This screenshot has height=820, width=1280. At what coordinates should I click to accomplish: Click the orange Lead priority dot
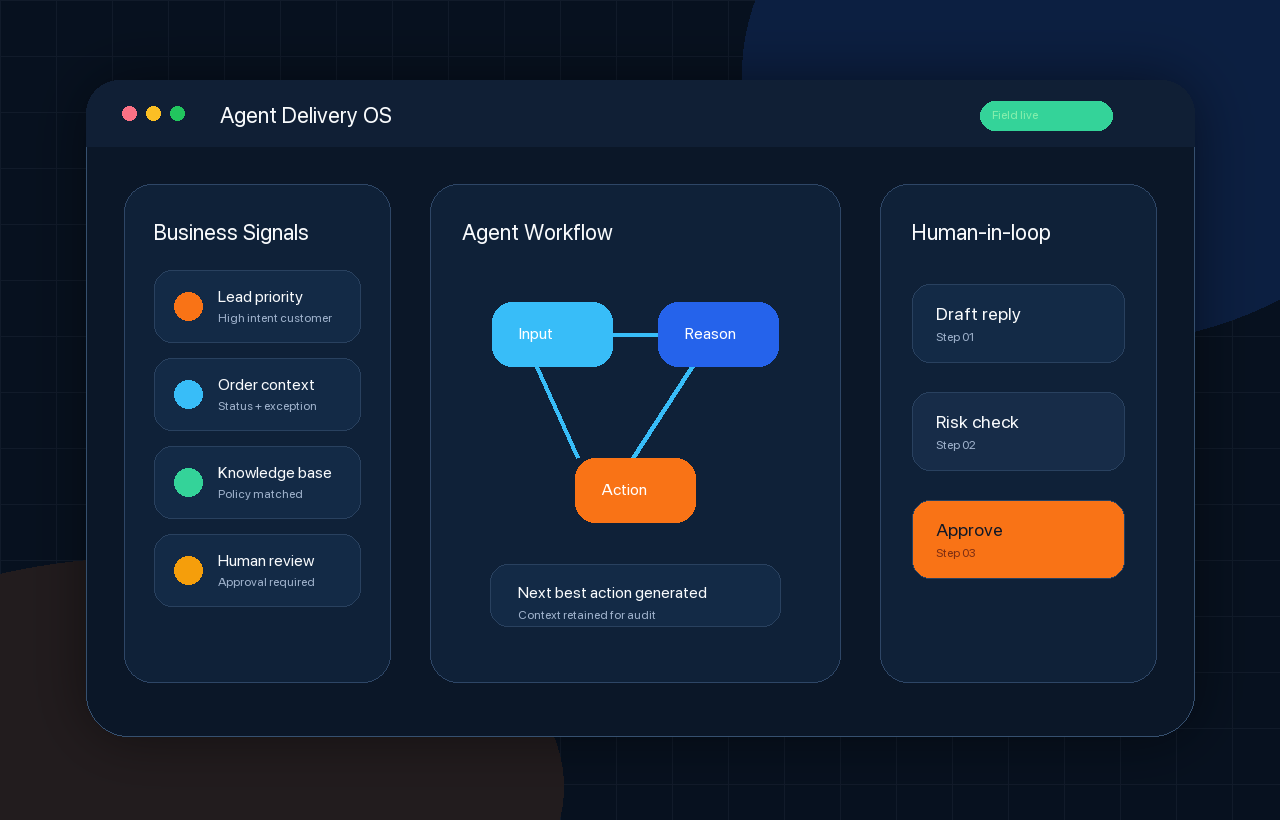(188, 306)
